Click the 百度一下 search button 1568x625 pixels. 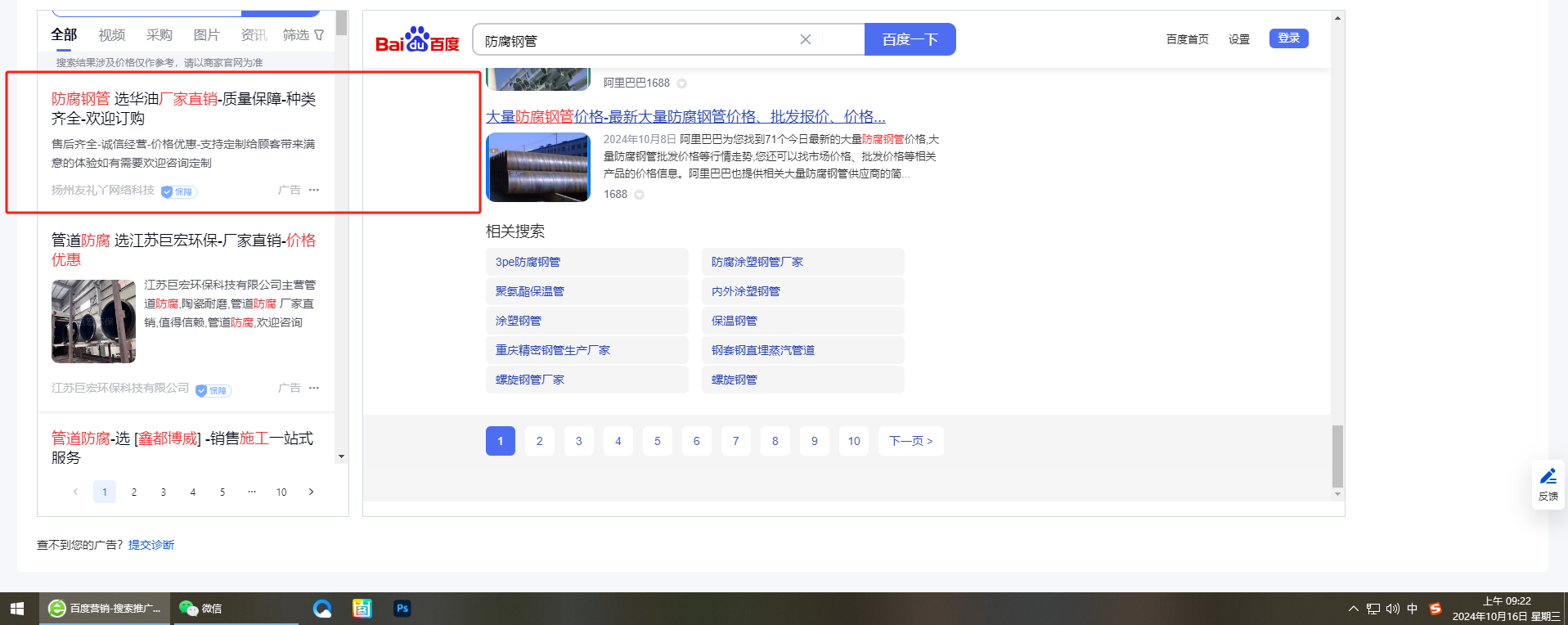coord(910,39)
